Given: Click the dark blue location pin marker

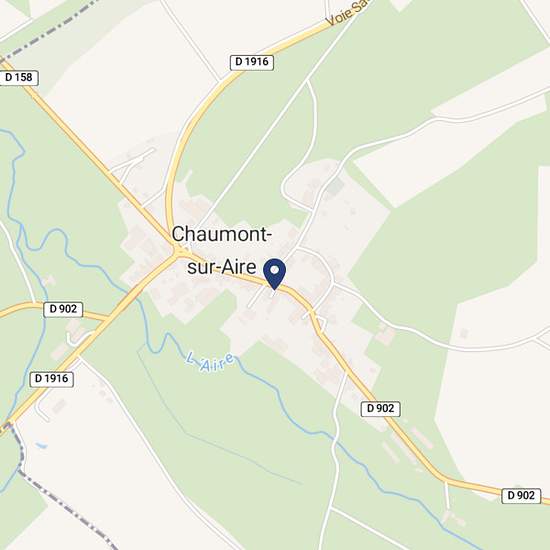Looking at the screenshot, I should click(x=275, y=274).
